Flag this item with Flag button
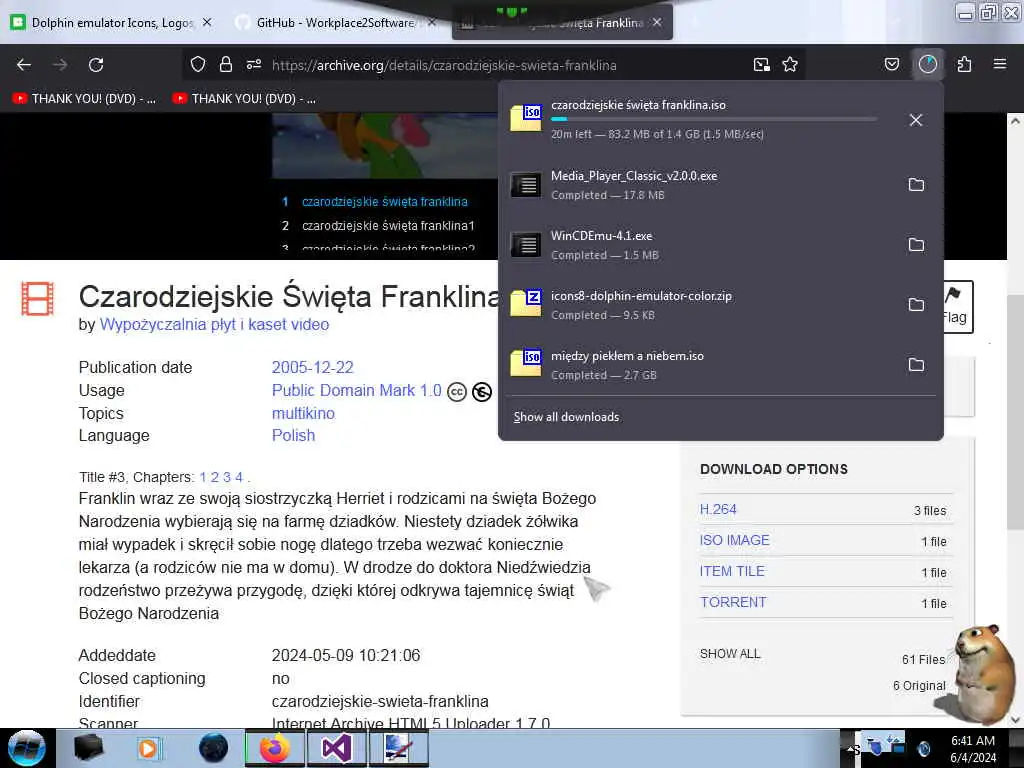 957,306
